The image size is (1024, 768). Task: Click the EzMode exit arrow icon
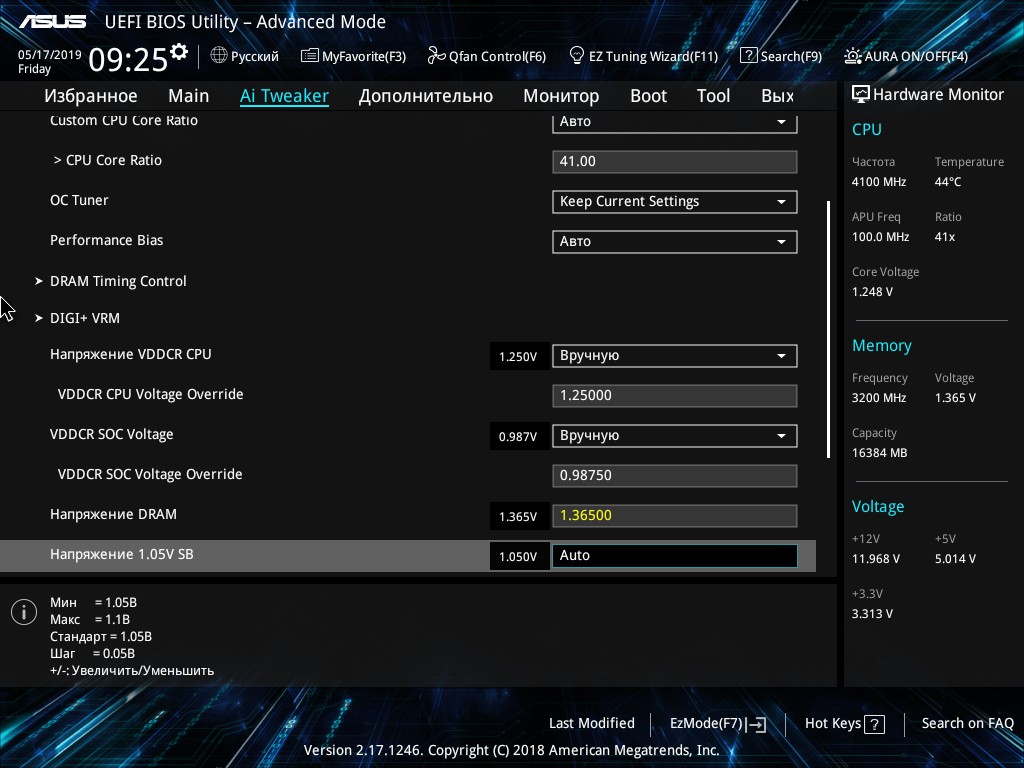(x=756, y=724)
